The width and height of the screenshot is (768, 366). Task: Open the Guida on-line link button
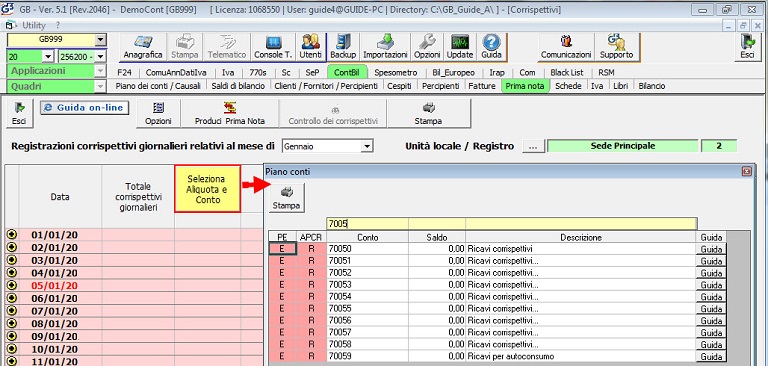85,108
